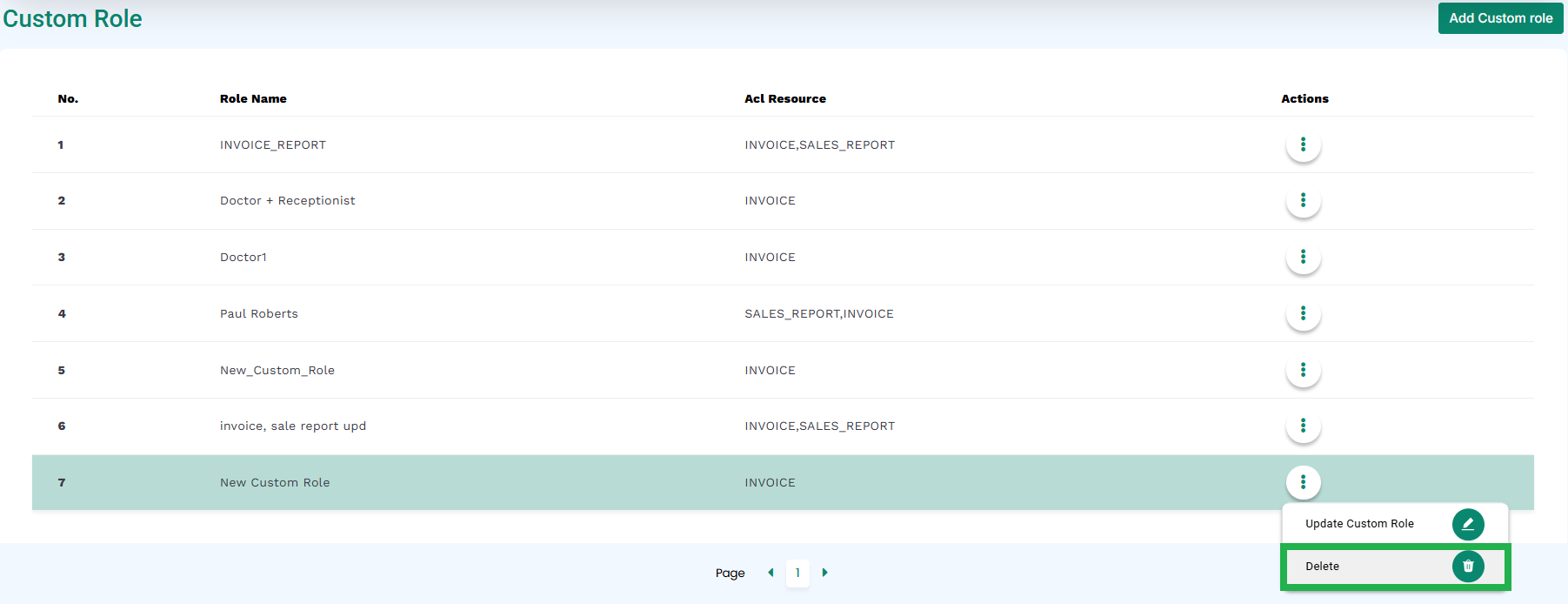Viewport: 1568px width, 604px height.
Task: Select the Paul Roberts role name
Action: click(x=259, y=314)
